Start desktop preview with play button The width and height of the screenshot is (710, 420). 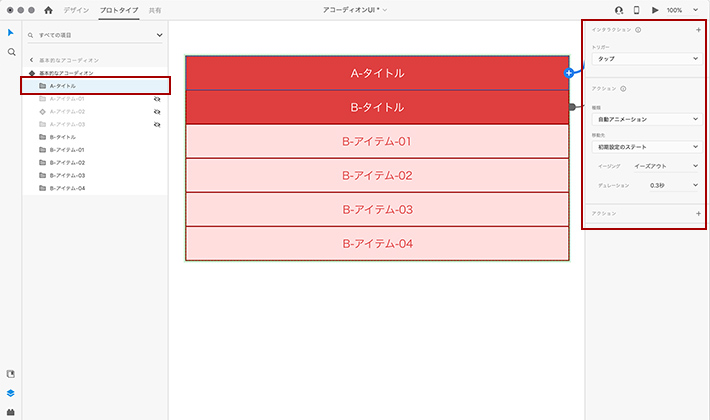coord(655,10)
